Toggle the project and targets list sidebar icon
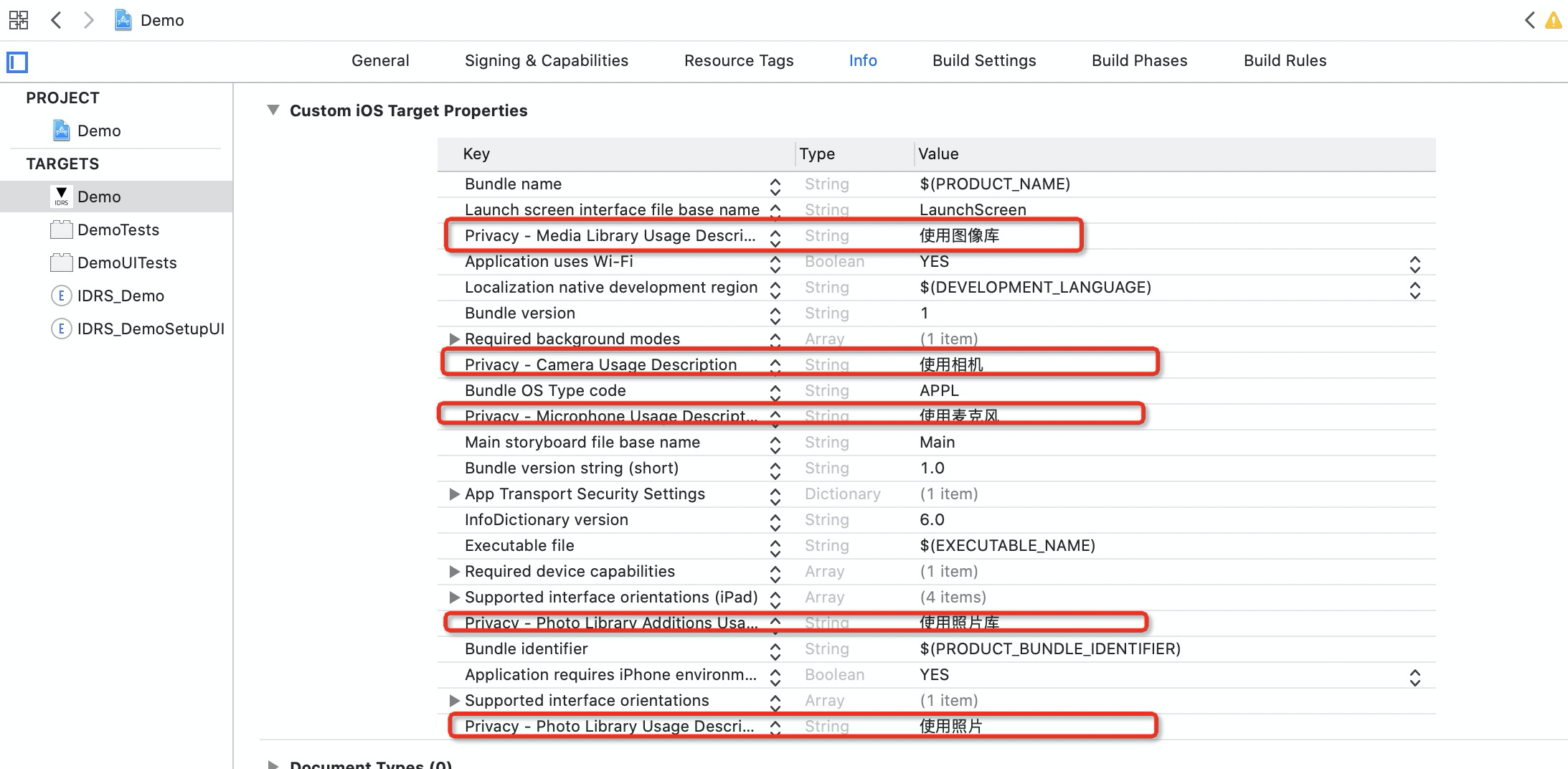 pos(17,62)
